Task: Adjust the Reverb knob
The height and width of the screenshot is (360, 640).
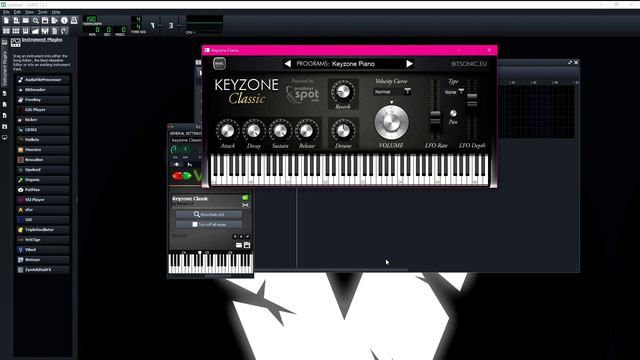Action: click(x=343, y=91)
